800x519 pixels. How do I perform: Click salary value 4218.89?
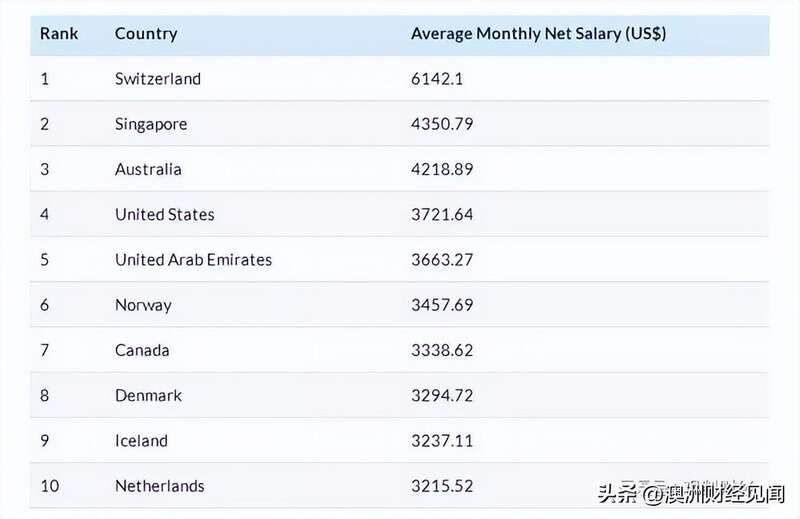(x=442, y=169)
